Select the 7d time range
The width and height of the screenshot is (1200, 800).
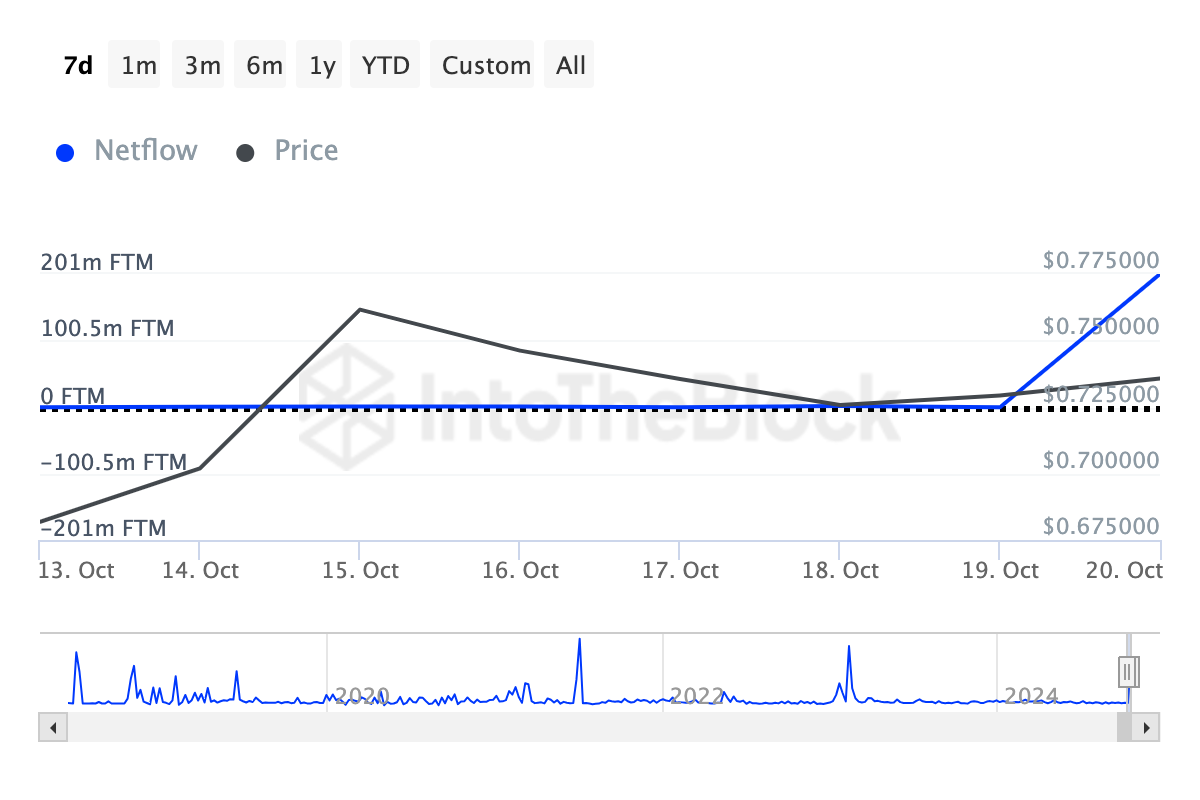click(78, 66)
